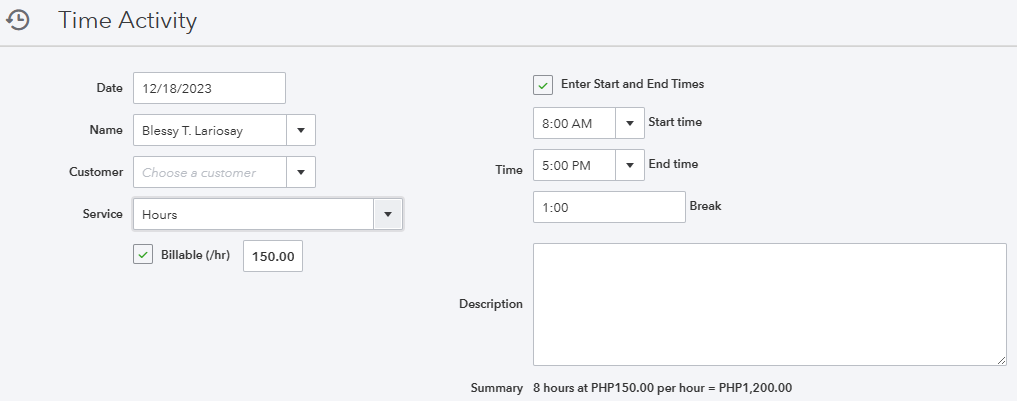1017x401 pixels.
Task: Click inside the Description text area
Action: 769,304
